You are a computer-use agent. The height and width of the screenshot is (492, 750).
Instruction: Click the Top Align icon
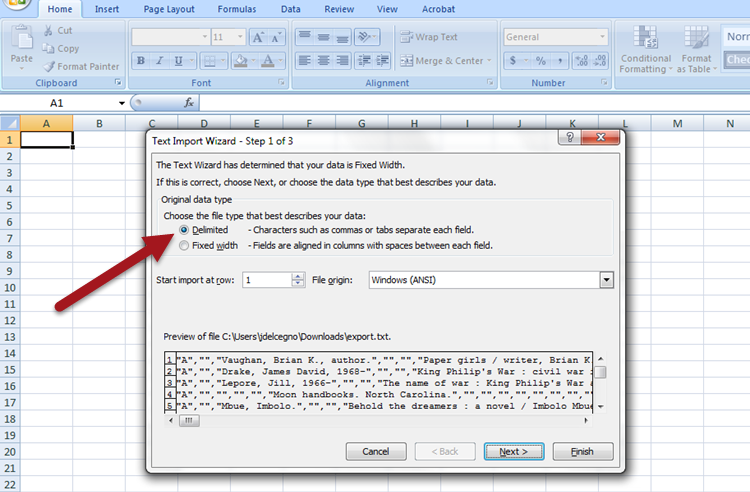(x=305, y=37)
